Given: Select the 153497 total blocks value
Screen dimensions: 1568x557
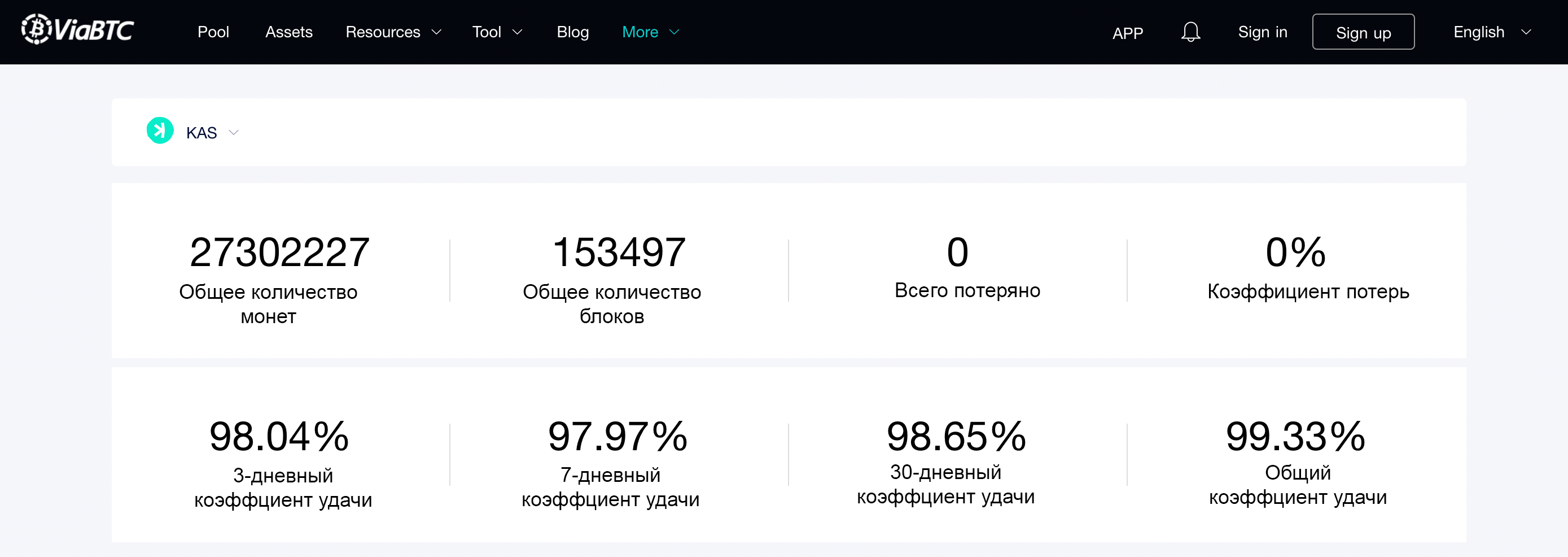Looking at the screenshot, I should point(619,252).
